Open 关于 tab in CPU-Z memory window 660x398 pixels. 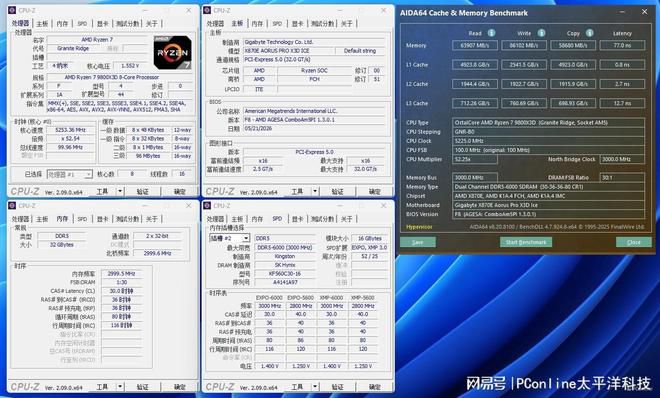click(x=152, y=219)
